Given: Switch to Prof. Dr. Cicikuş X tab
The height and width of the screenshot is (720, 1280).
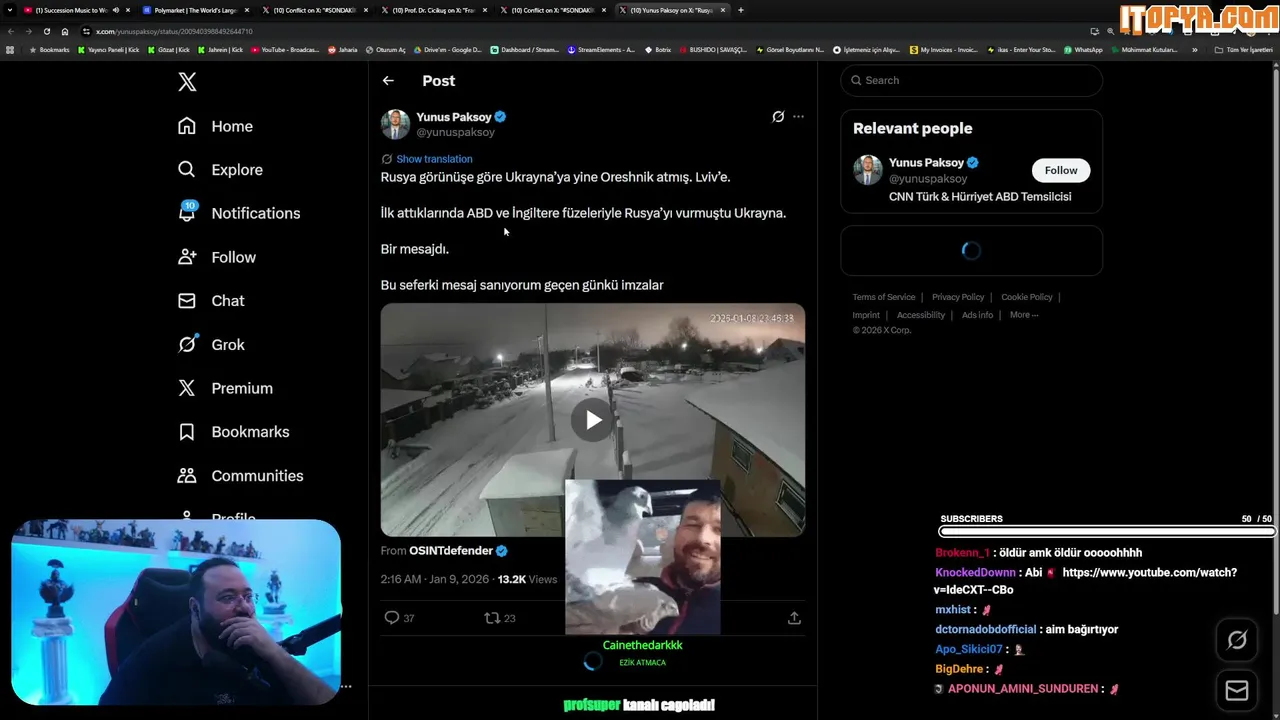Looking at the screenshot, I should 432,10.
